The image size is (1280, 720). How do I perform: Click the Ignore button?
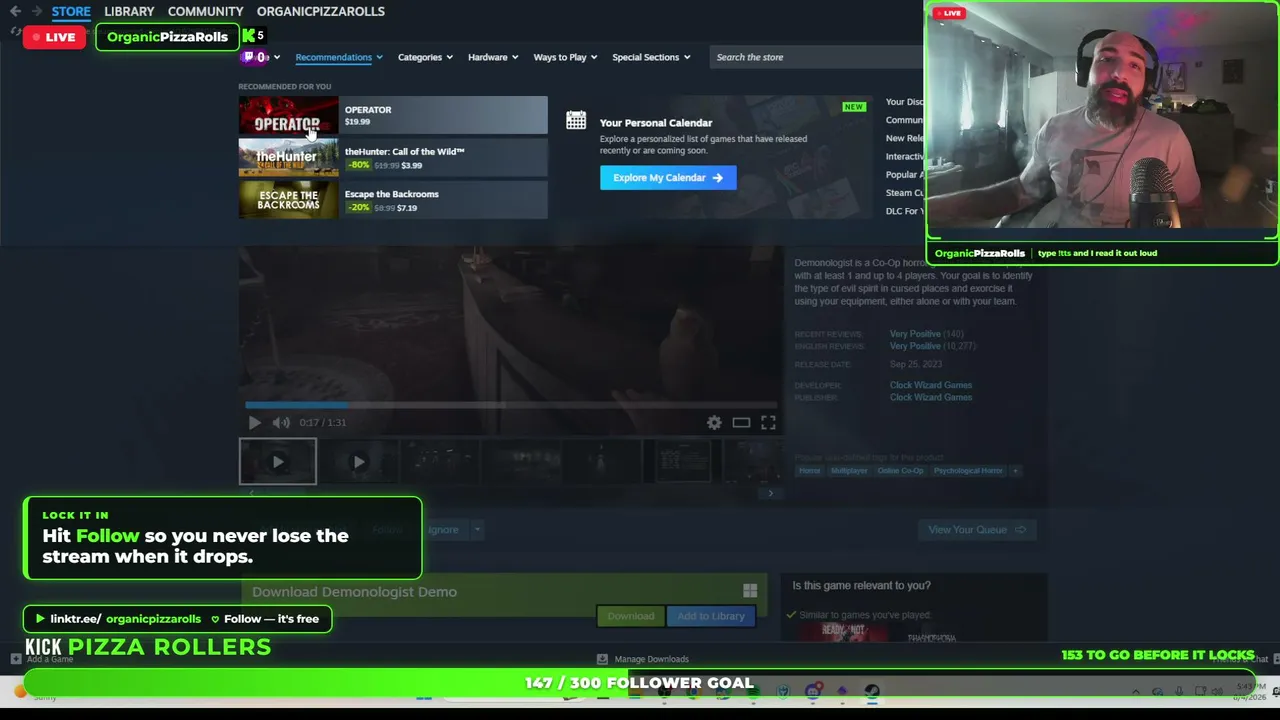(x=443, y=530)
